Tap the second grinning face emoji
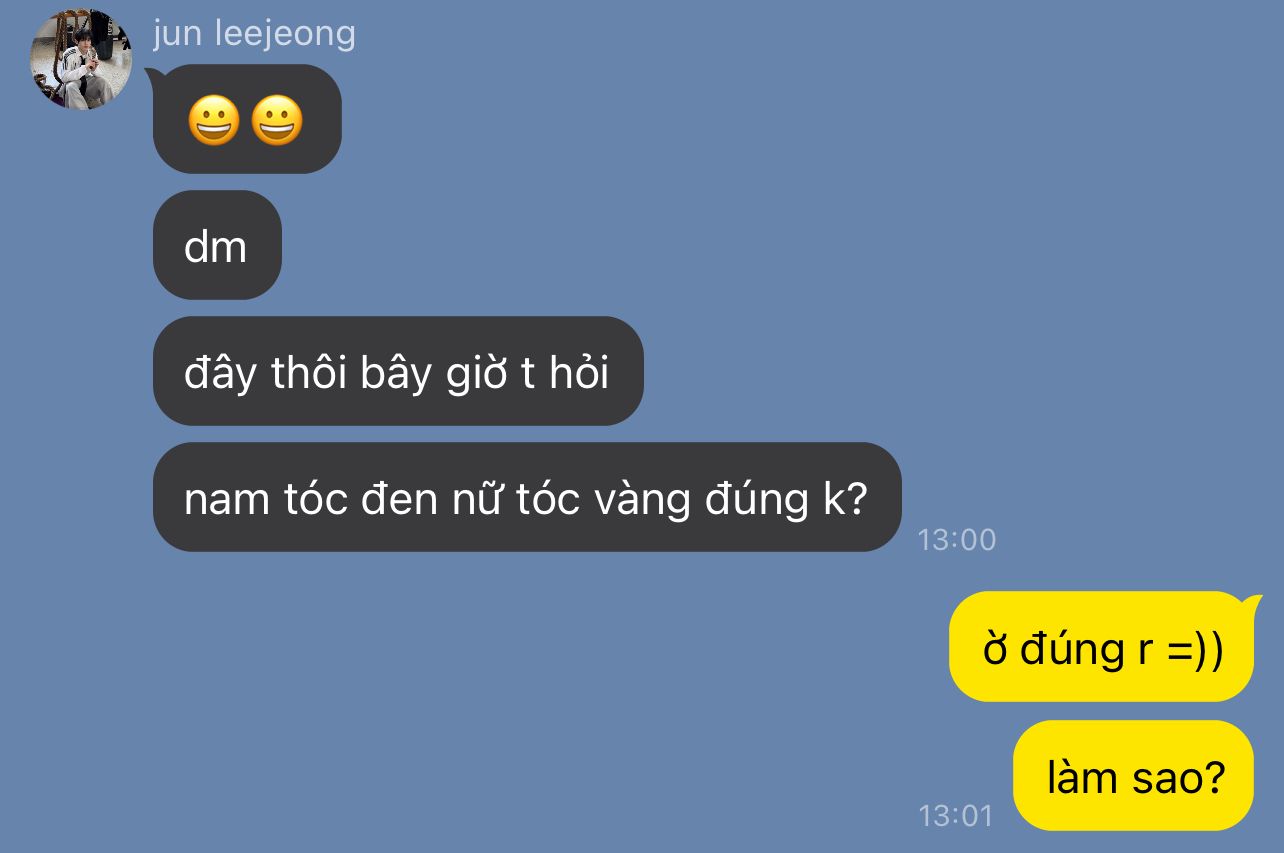 click(x=276, y=122)
